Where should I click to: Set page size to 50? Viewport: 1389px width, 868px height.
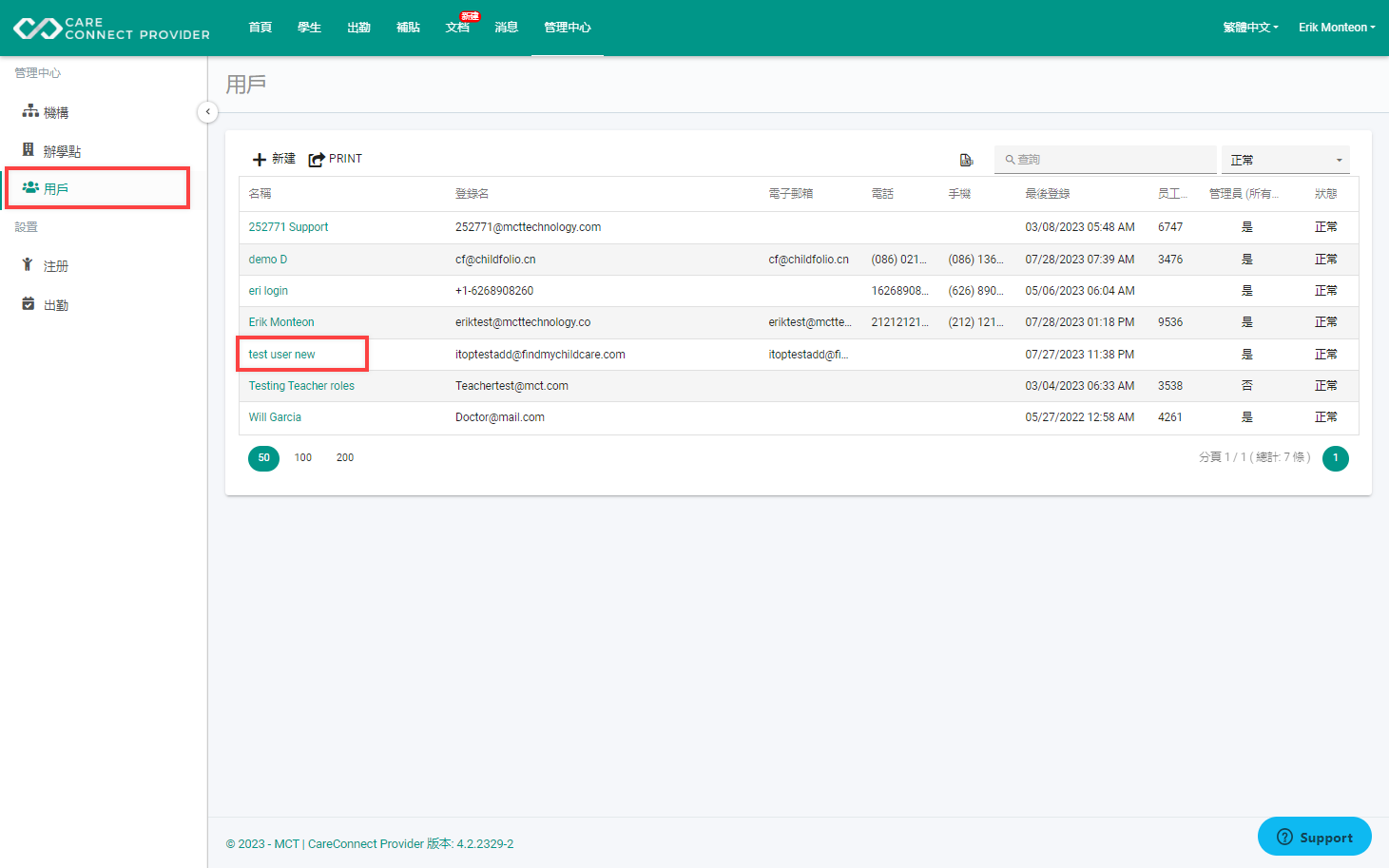(263, 458)
